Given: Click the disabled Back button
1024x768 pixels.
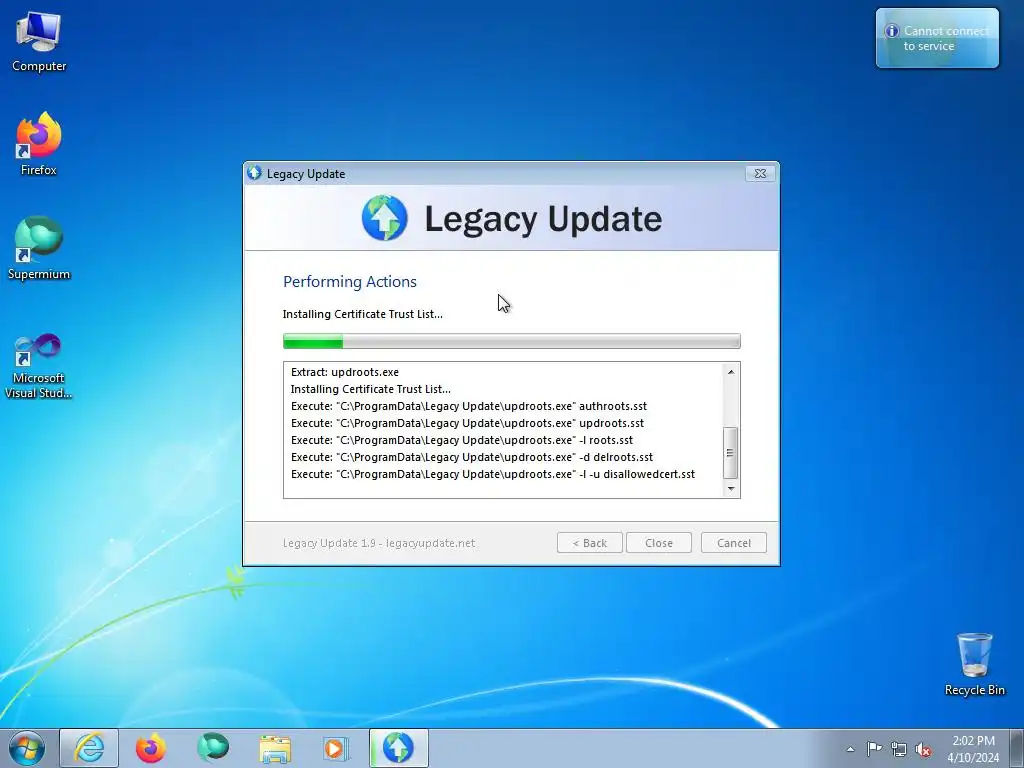Looking at the screenshot, I should click(x=590, y=543).
